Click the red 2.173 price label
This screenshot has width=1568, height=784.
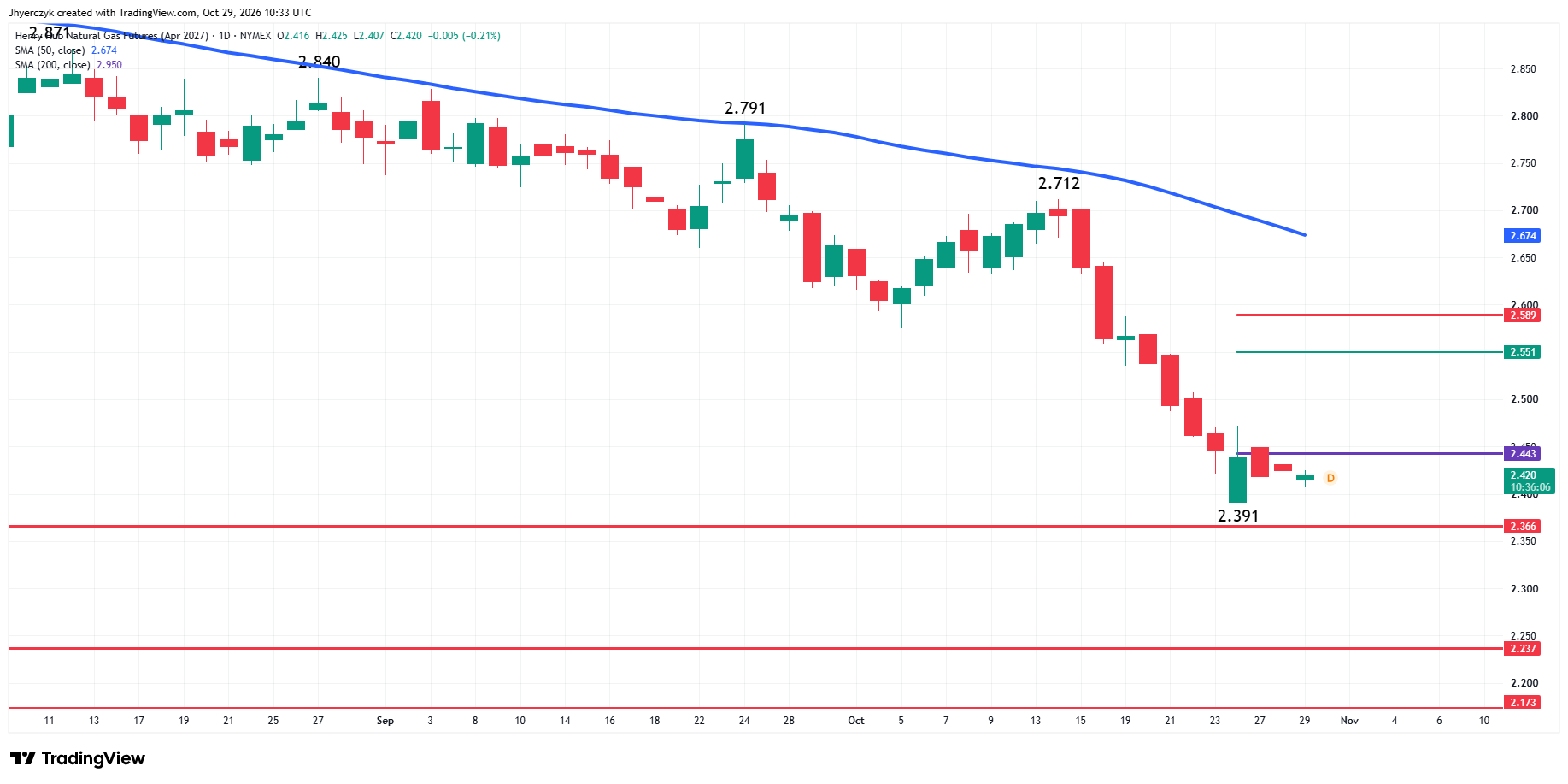coord(1522,703)
